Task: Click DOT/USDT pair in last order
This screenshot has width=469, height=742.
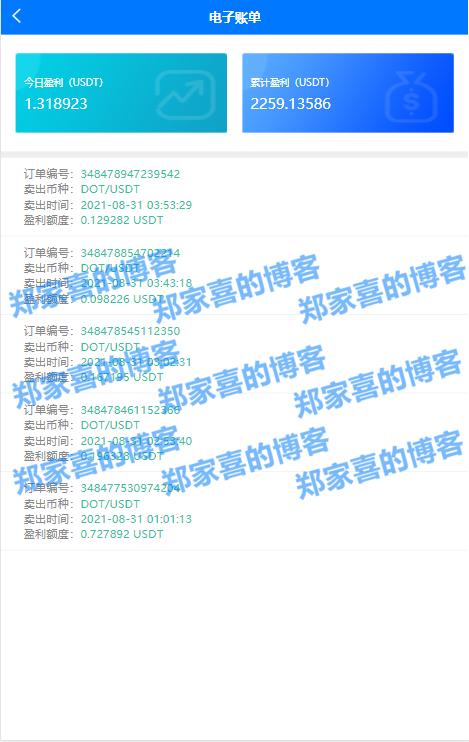Action: click(110, 504)
